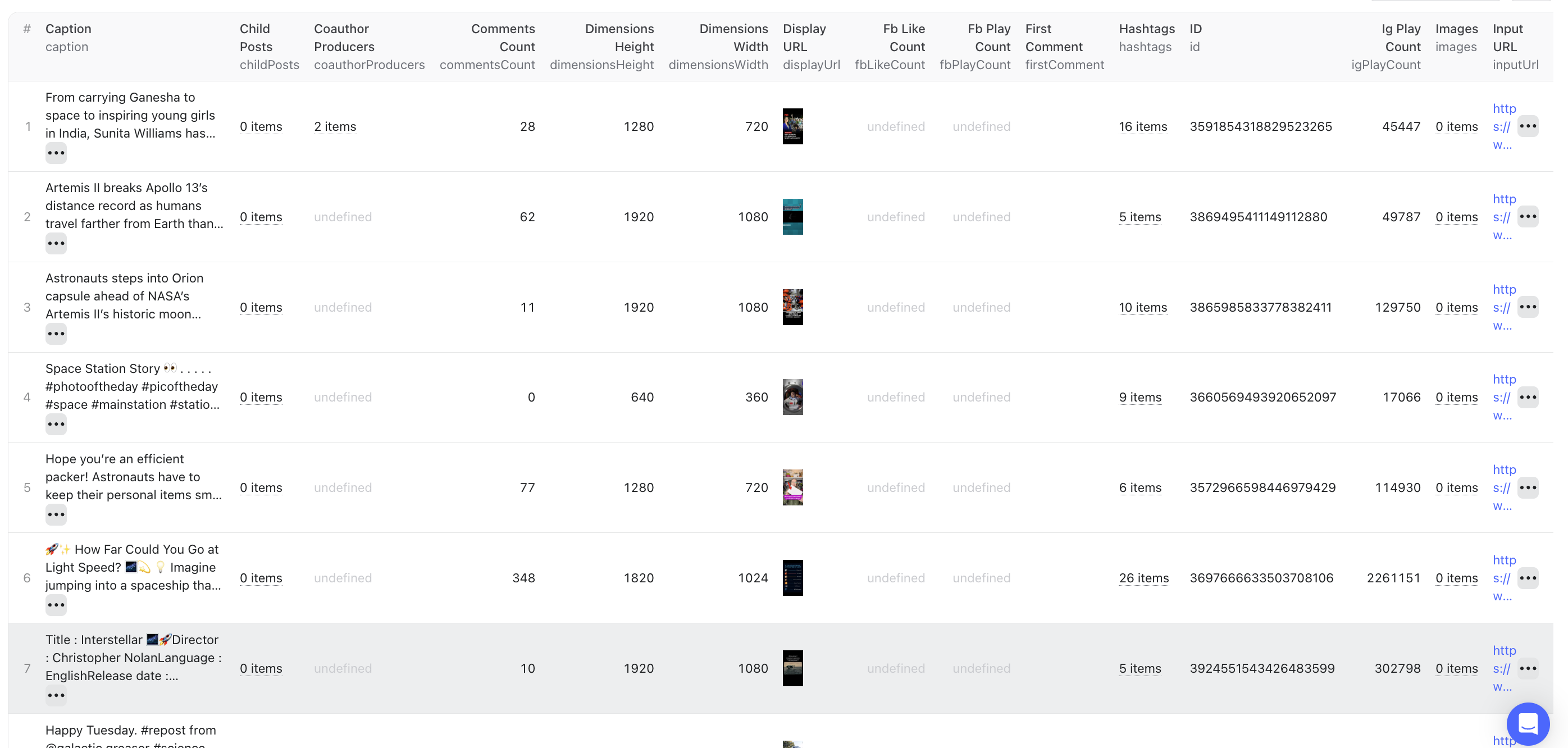
Task: Click the Dimensions Width column header
Action: pyautogui.click(x=718, y=46)
